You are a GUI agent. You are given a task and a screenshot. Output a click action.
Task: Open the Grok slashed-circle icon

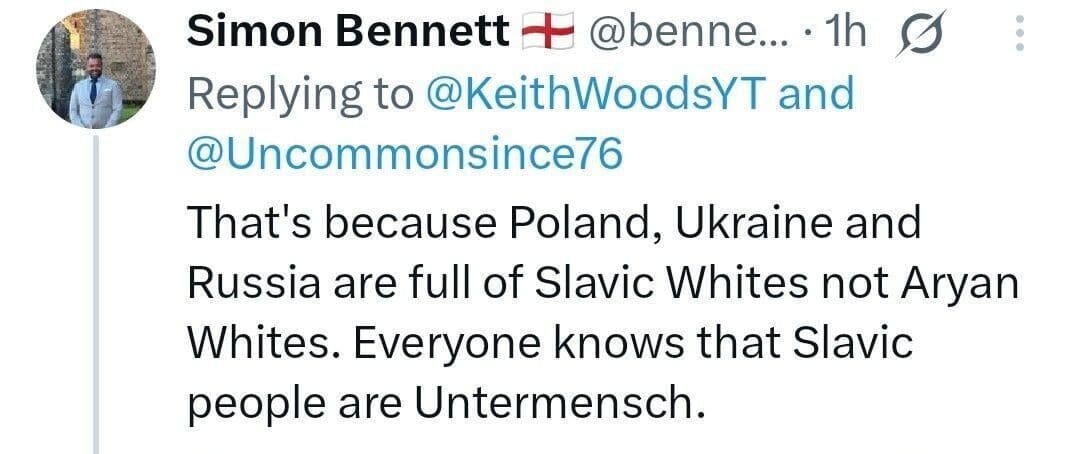(x=917, y=37)
